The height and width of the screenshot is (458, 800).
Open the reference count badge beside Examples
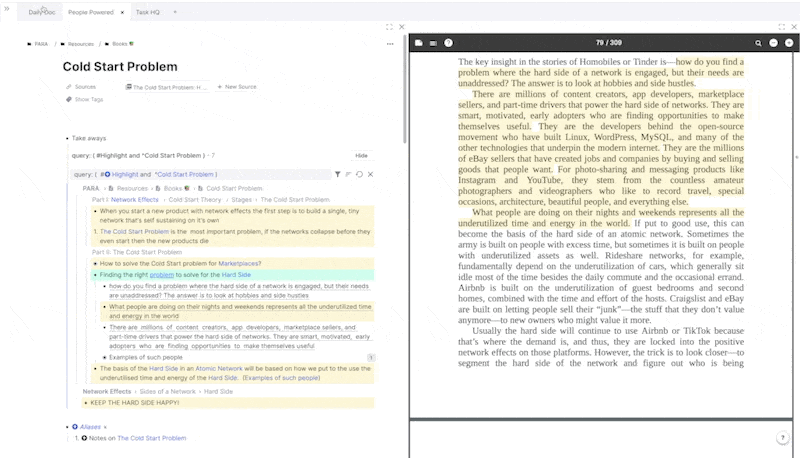(x=371, y=358)
